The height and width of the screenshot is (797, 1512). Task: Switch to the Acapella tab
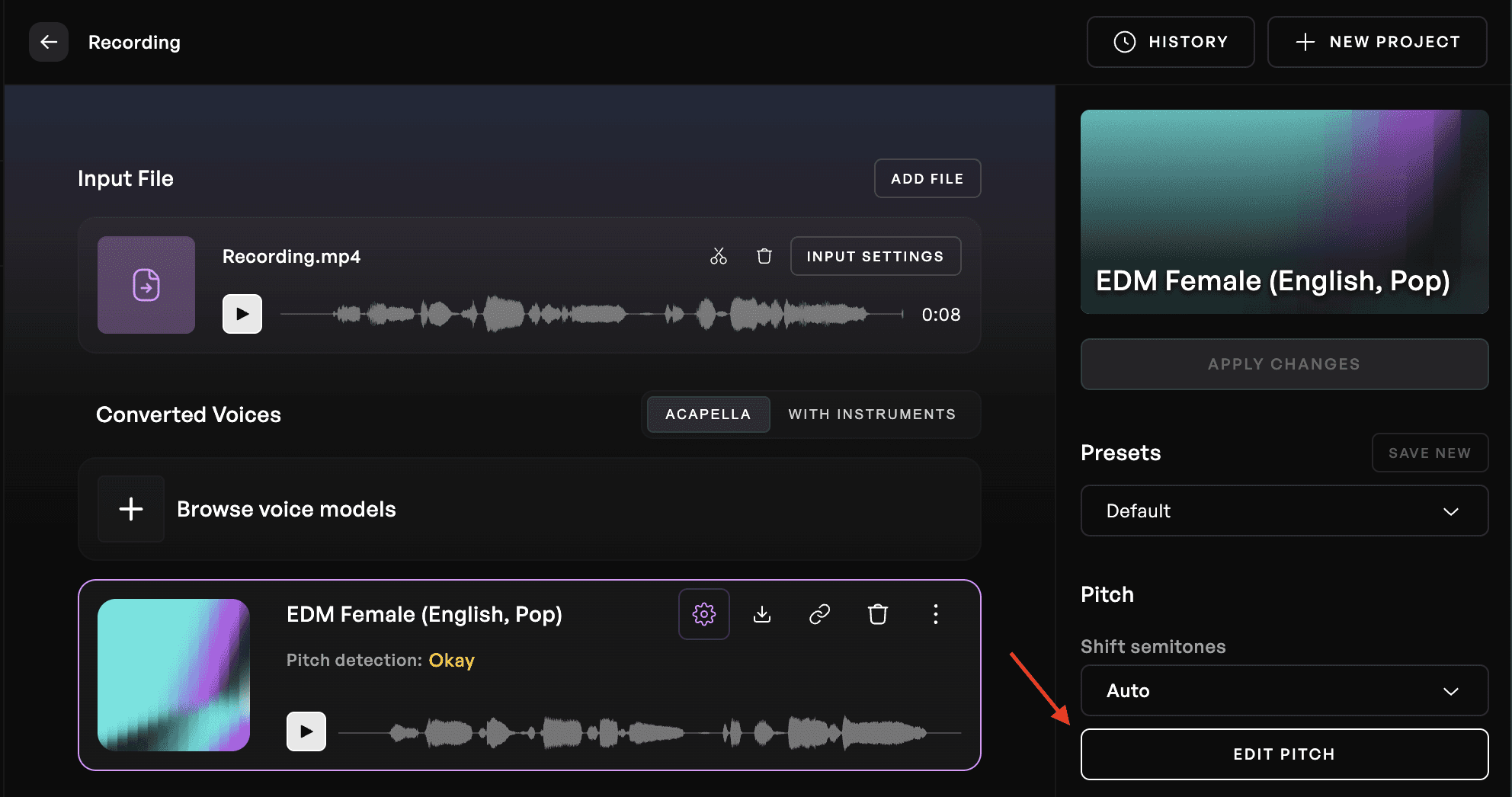click(708, 415)
